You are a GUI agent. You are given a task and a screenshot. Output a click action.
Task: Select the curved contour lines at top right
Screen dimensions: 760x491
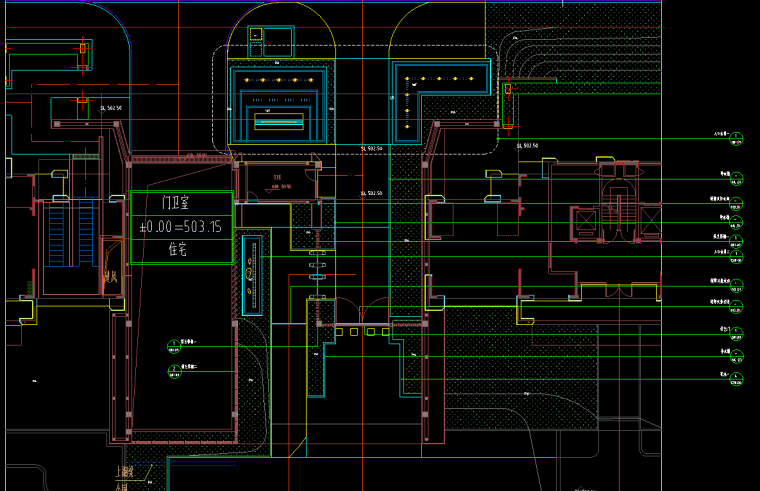530,50
